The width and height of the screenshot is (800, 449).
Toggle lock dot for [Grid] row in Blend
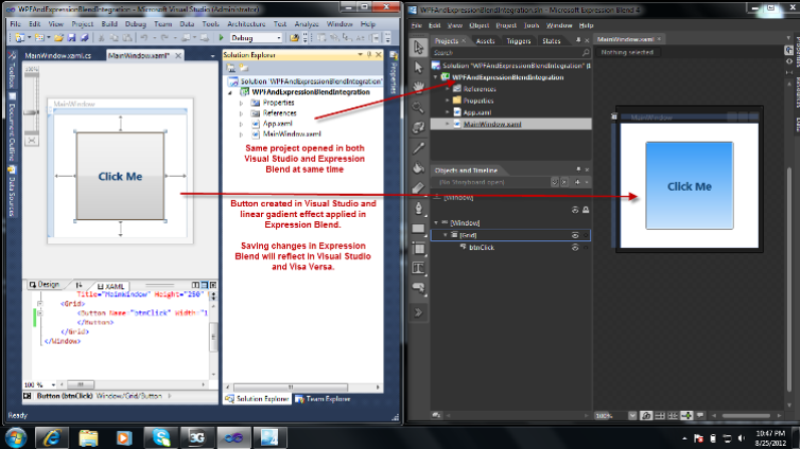(586, 235)
